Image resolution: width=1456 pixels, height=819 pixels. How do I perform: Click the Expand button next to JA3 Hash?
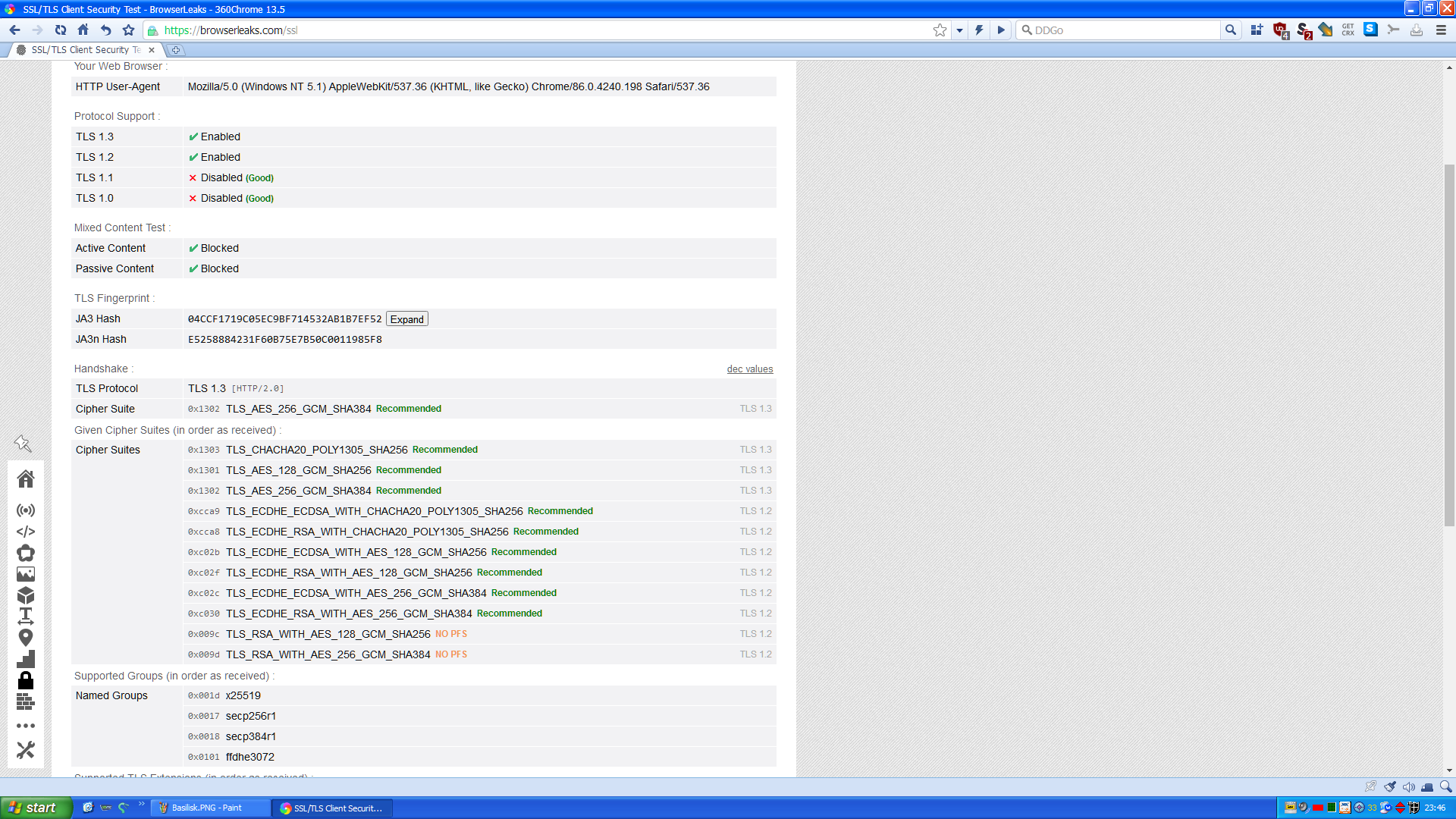[x=406, y=318]
